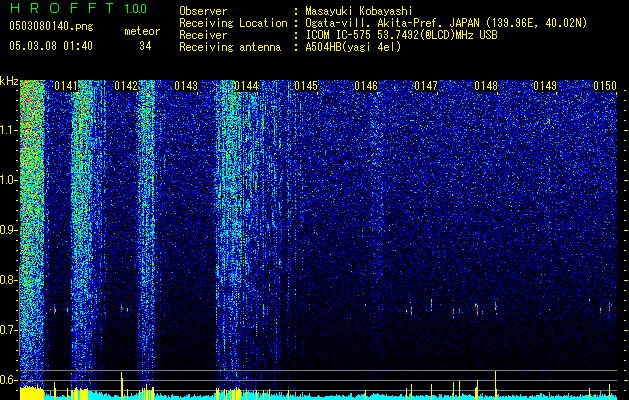Click the 0.6 kHz axis label
This screenshot has height=400, width=629.
point(9,380)
